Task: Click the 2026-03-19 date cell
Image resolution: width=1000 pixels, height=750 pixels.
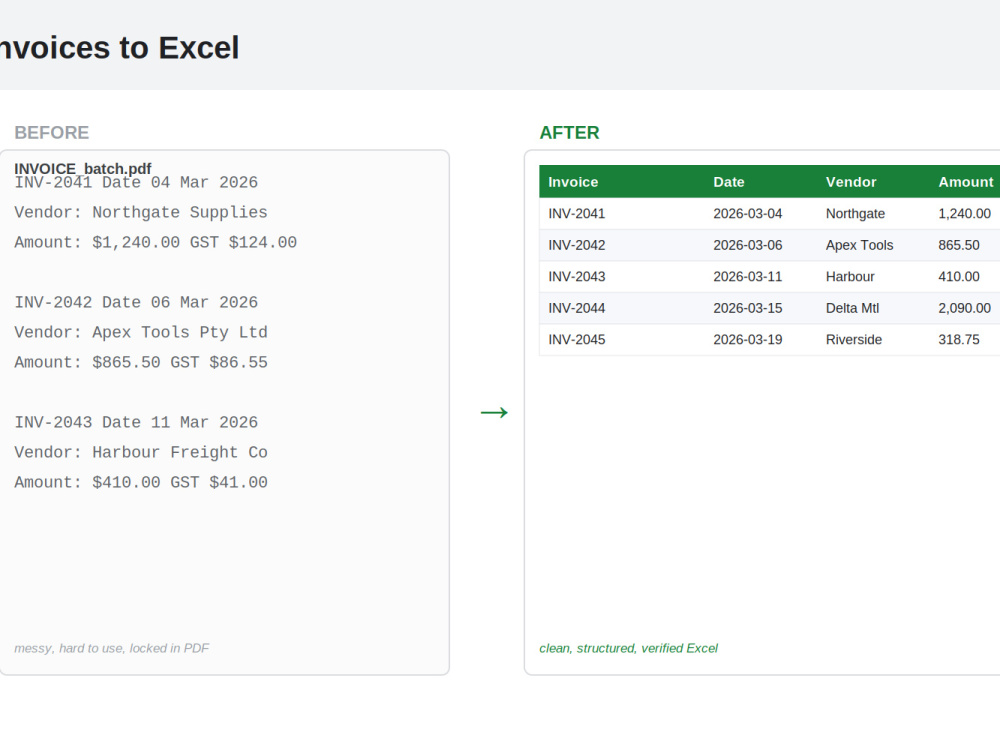Action: coord(761,339)
